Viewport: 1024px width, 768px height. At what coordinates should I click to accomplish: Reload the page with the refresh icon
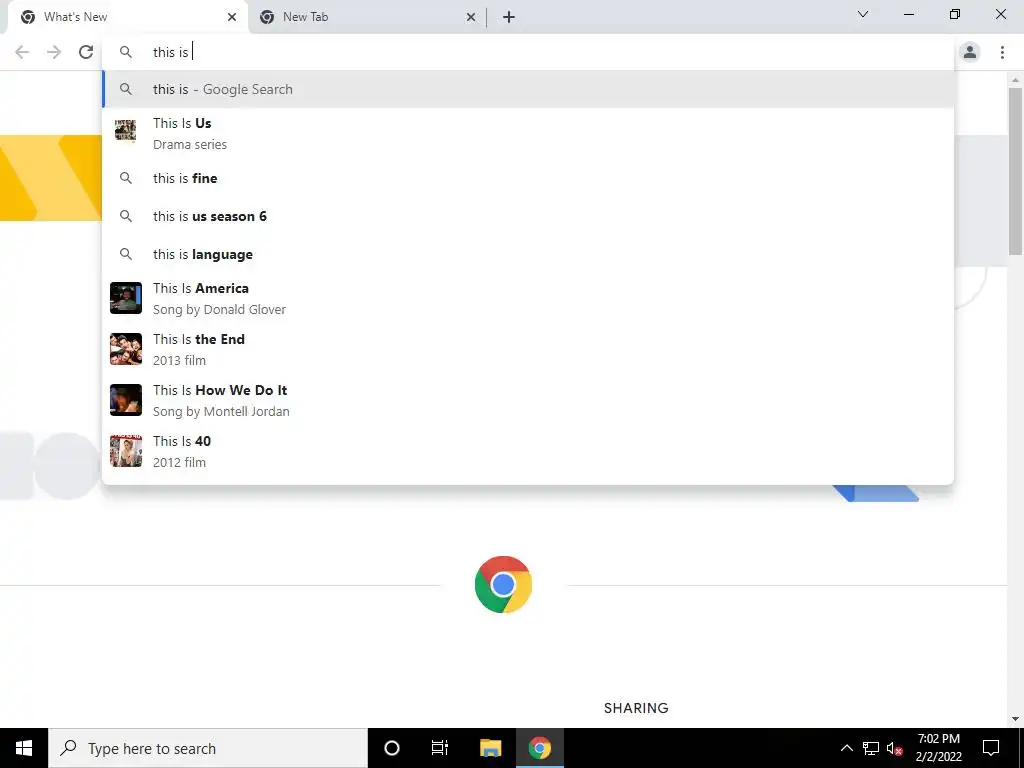coord(86,52)
